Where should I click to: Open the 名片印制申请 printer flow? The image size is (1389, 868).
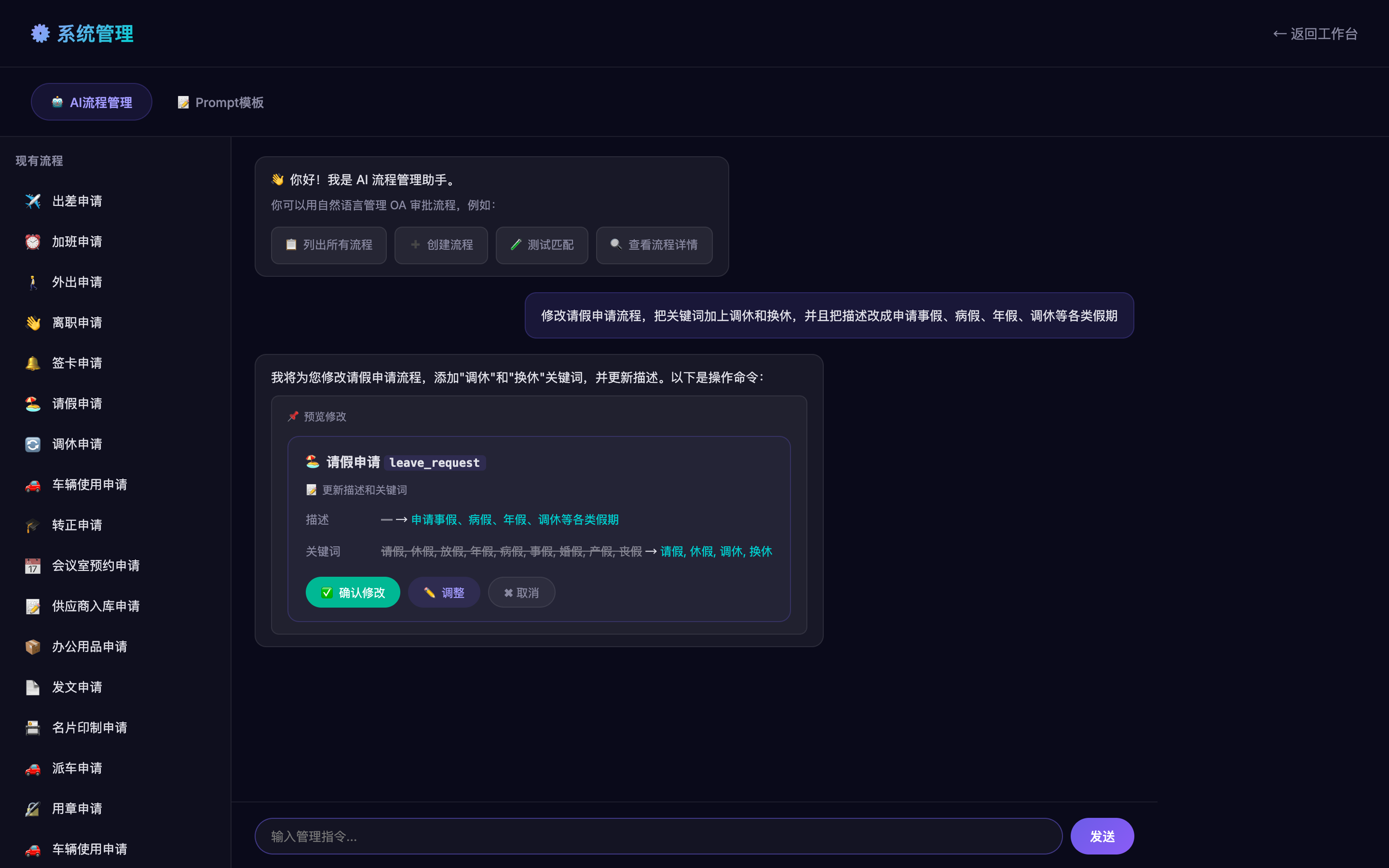click(90, 727)
